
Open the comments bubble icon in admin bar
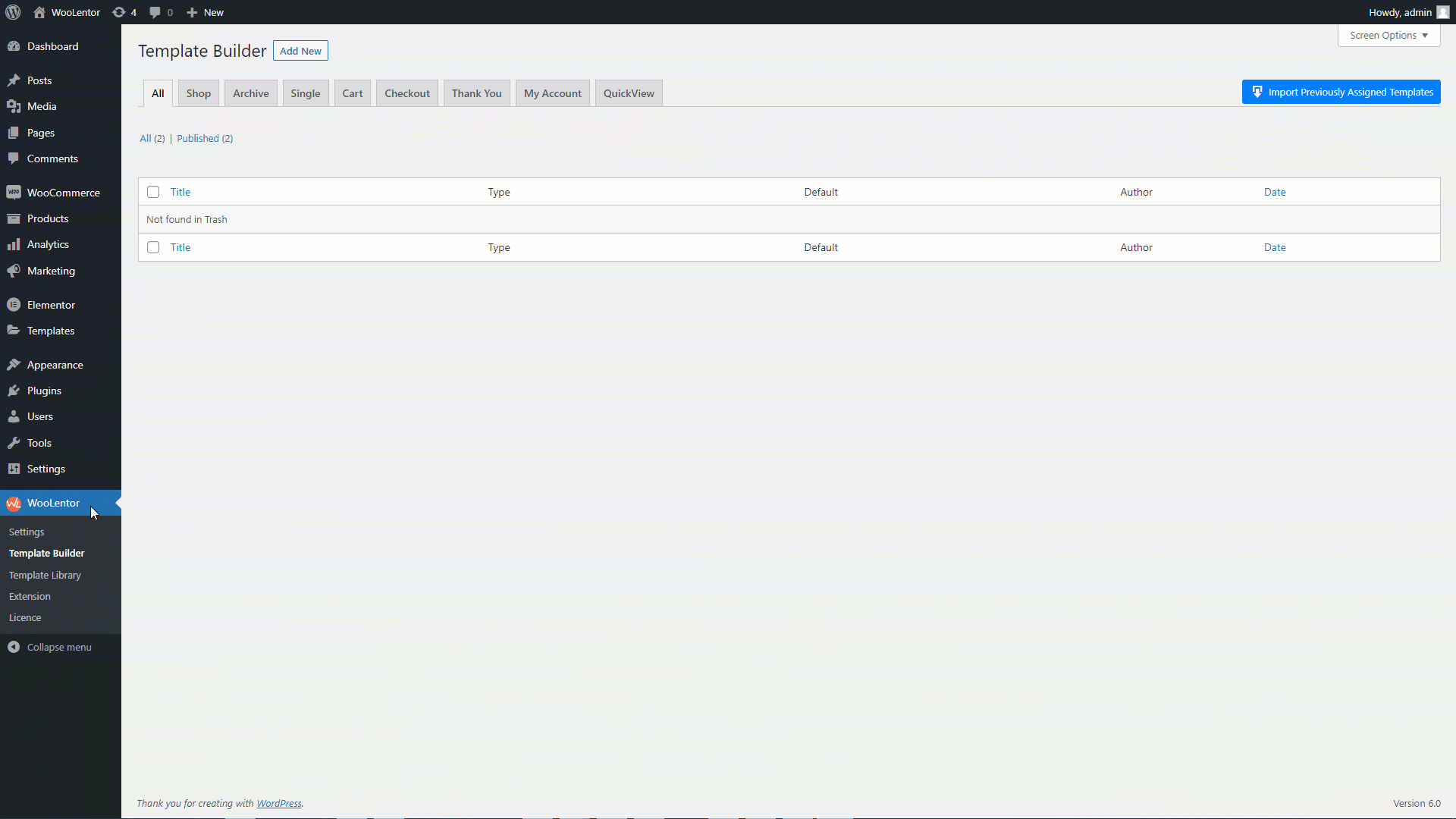(155, 12)
